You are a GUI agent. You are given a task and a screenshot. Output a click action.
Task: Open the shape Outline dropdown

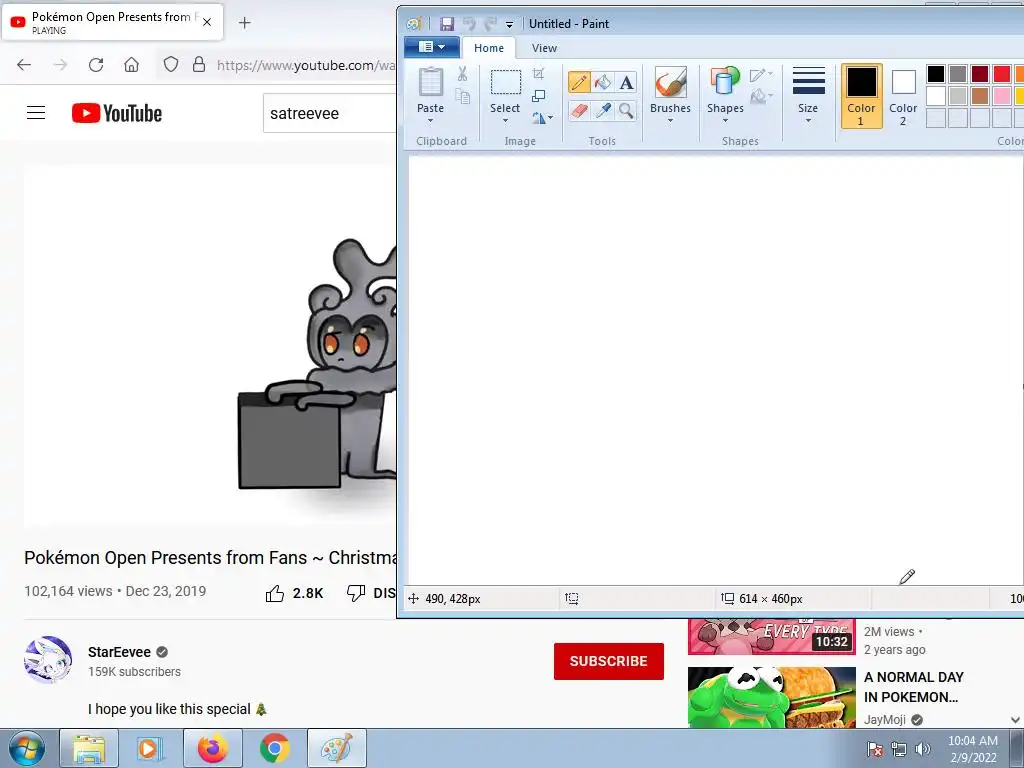761,74
